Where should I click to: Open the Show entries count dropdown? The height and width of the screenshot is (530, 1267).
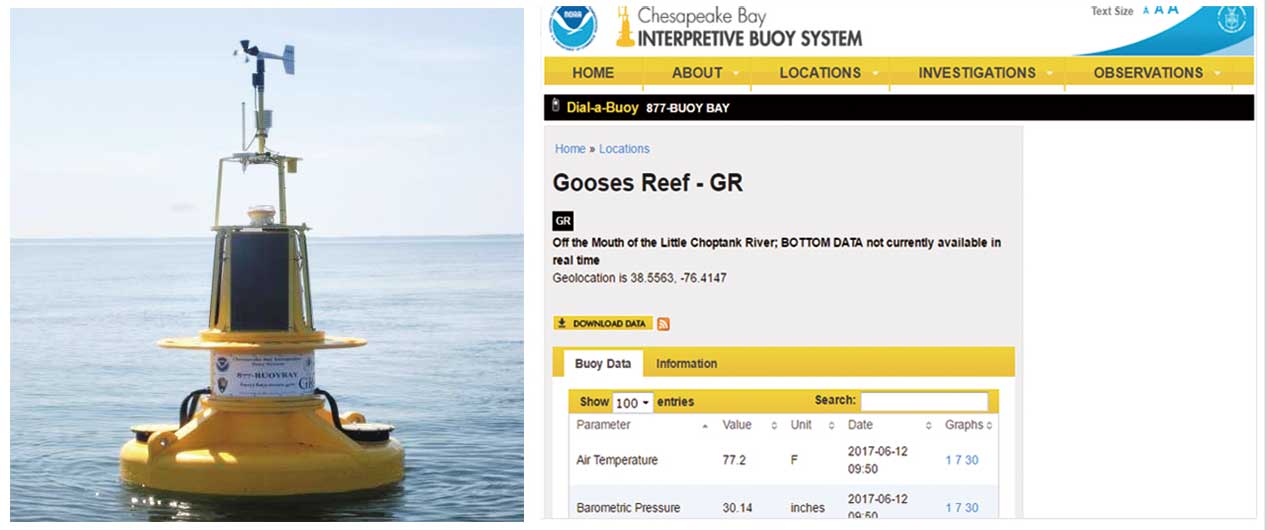[x=632, y=402]
